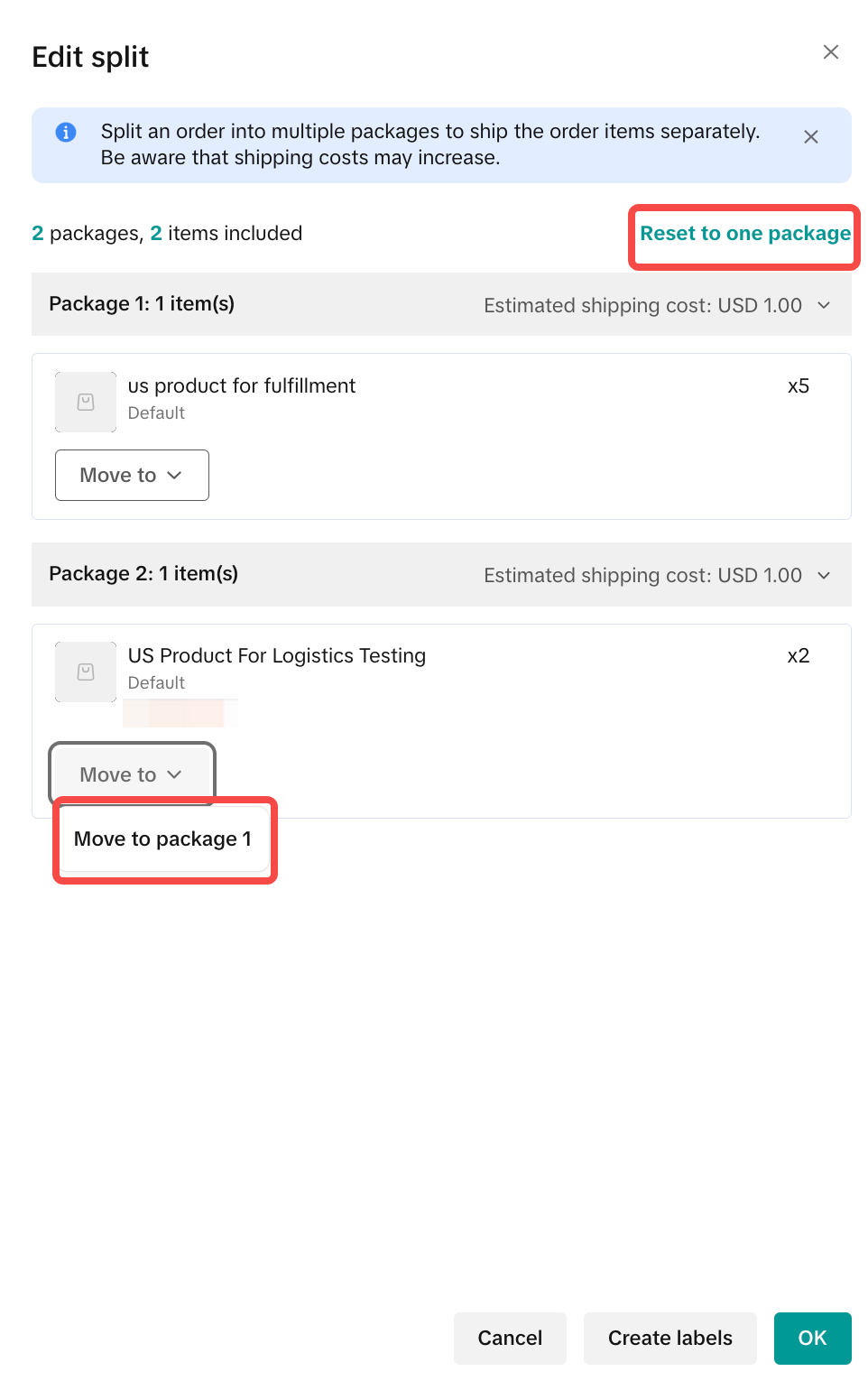This screenshot has width=868, height=1390.
Task: Click the us product for fulfillment title
Action: pos(242,386)
